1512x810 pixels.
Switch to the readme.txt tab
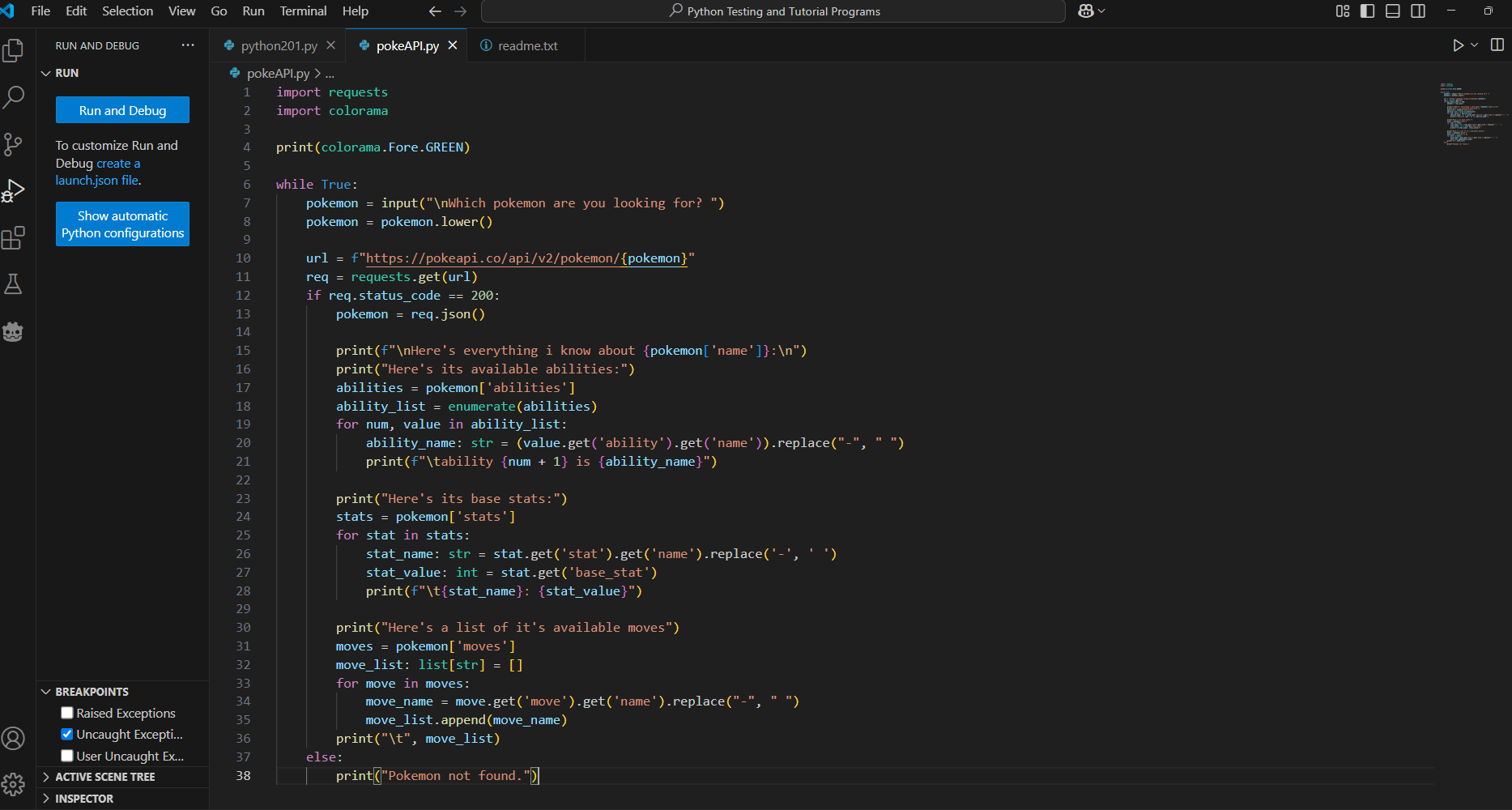[x=527, y=45]
